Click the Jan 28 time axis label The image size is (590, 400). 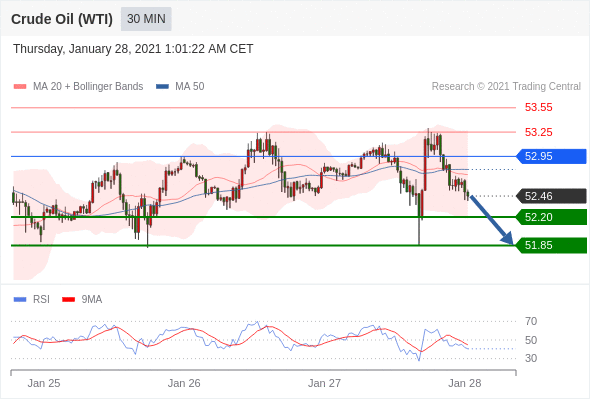pos(465,383)
